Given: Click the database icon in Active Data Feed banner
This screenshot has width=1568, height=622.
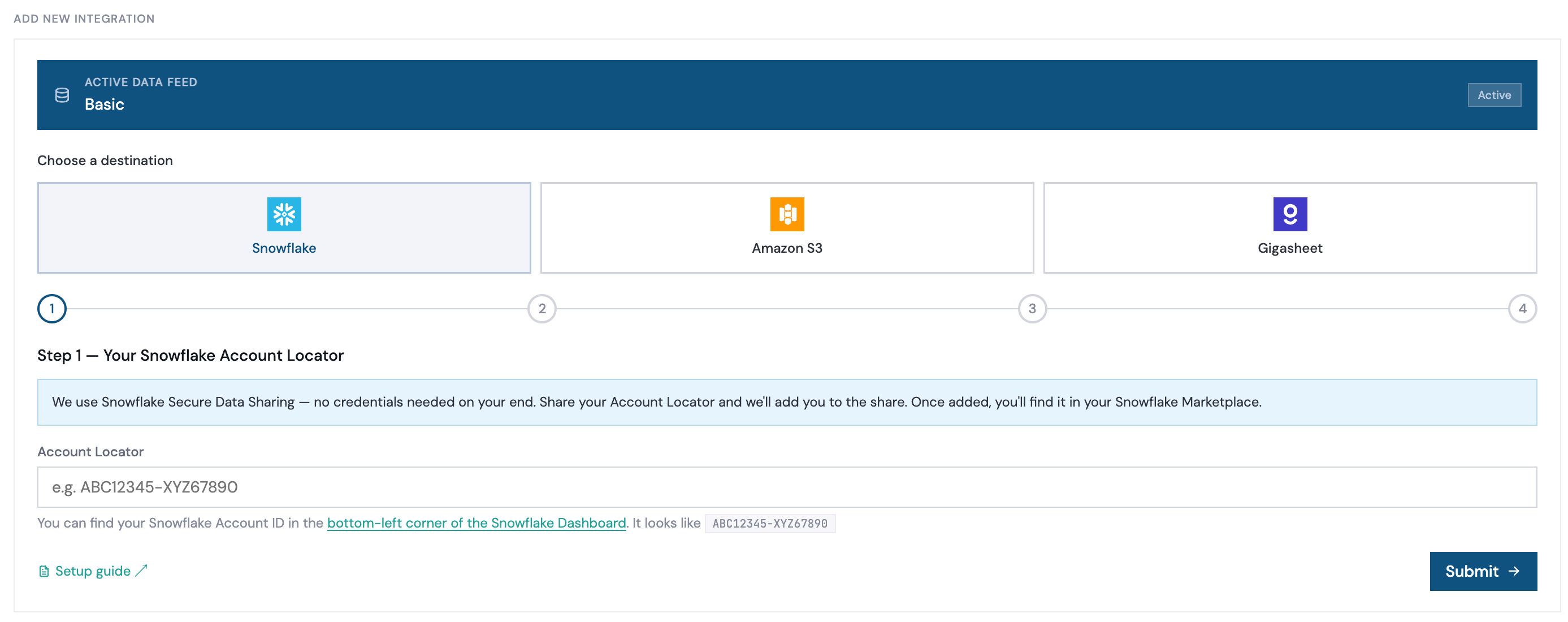Looking at the screenshot, I should [x=62, y=95].
